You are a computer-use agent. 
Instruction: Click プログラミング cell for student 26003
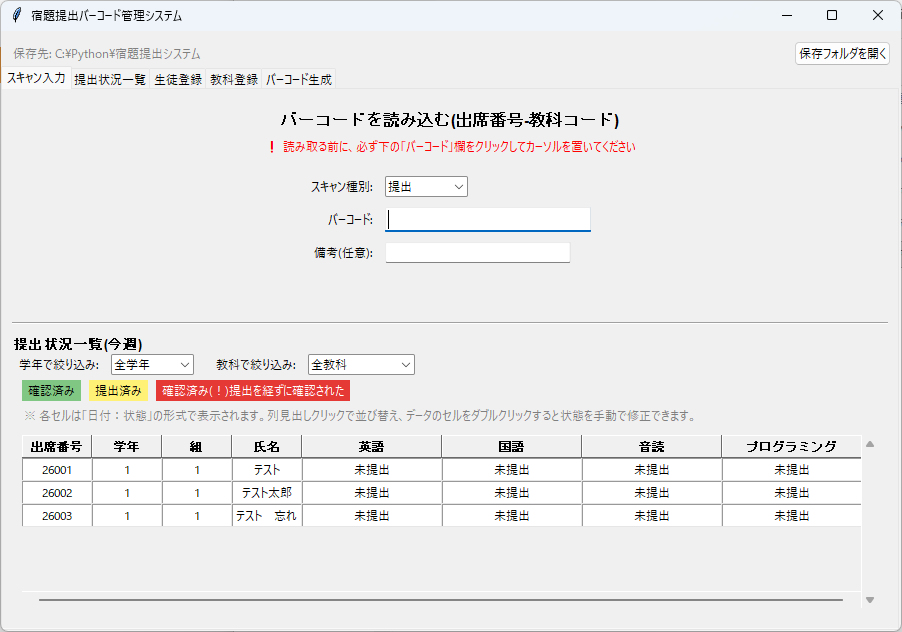click(792, 516)
